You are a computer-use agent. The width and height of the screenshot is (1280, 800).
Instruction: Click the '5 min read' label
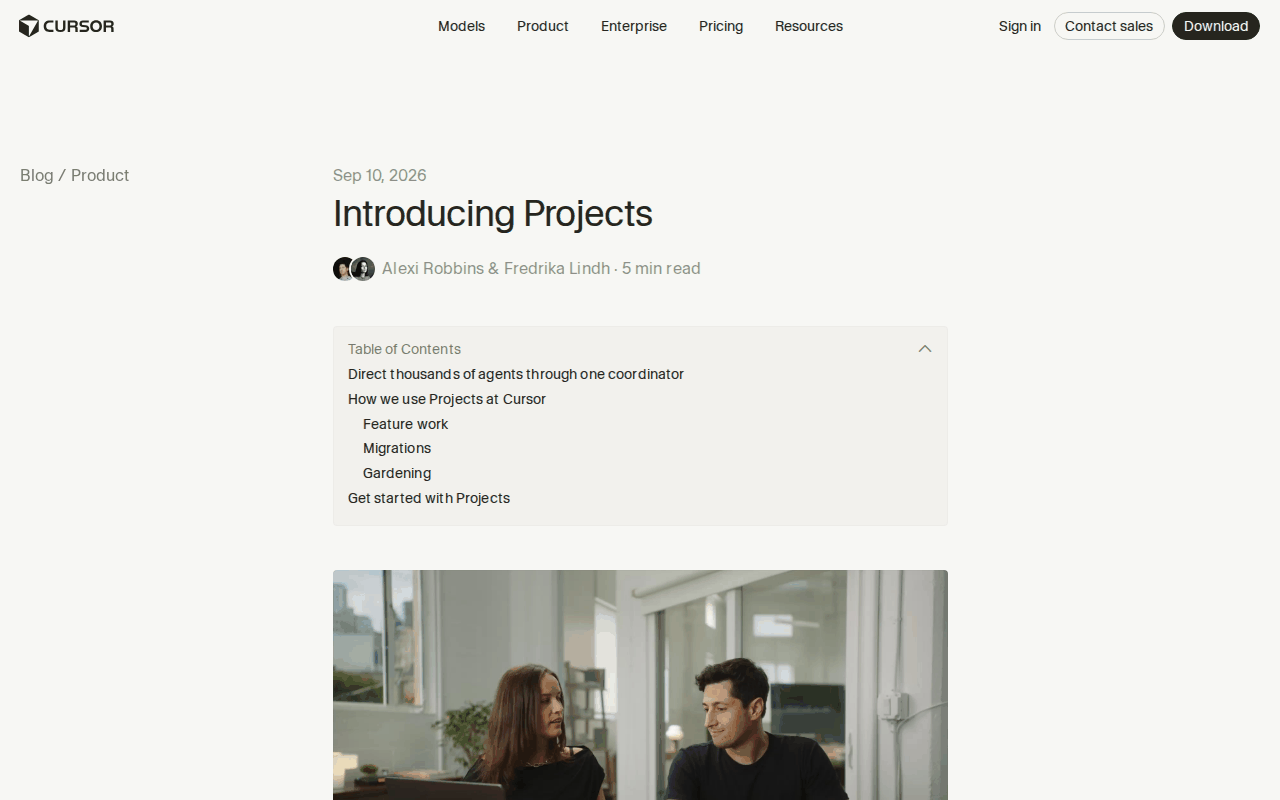[661, 268]
